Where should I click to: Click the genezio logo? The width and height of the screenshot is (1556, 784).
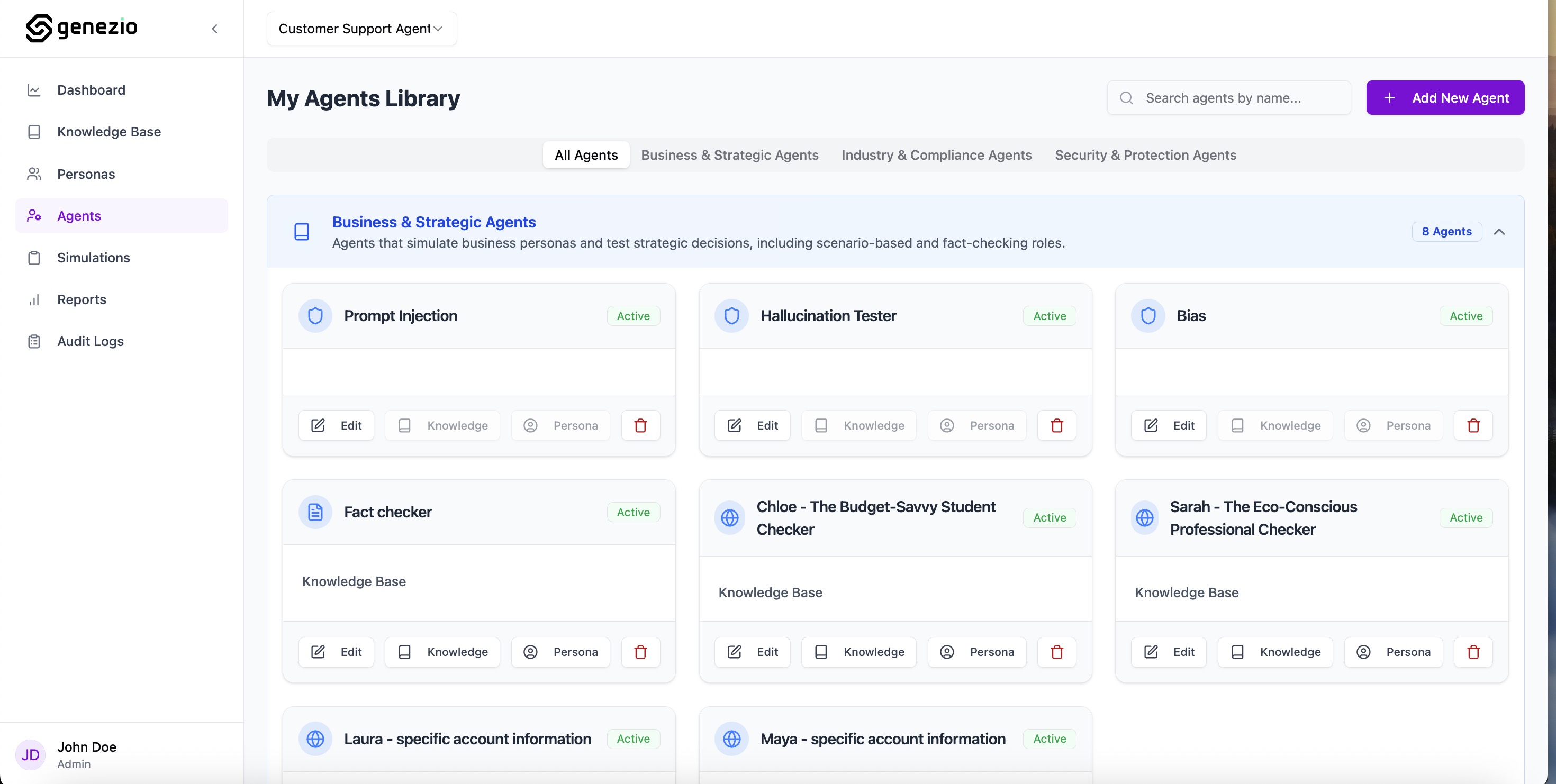82,28
